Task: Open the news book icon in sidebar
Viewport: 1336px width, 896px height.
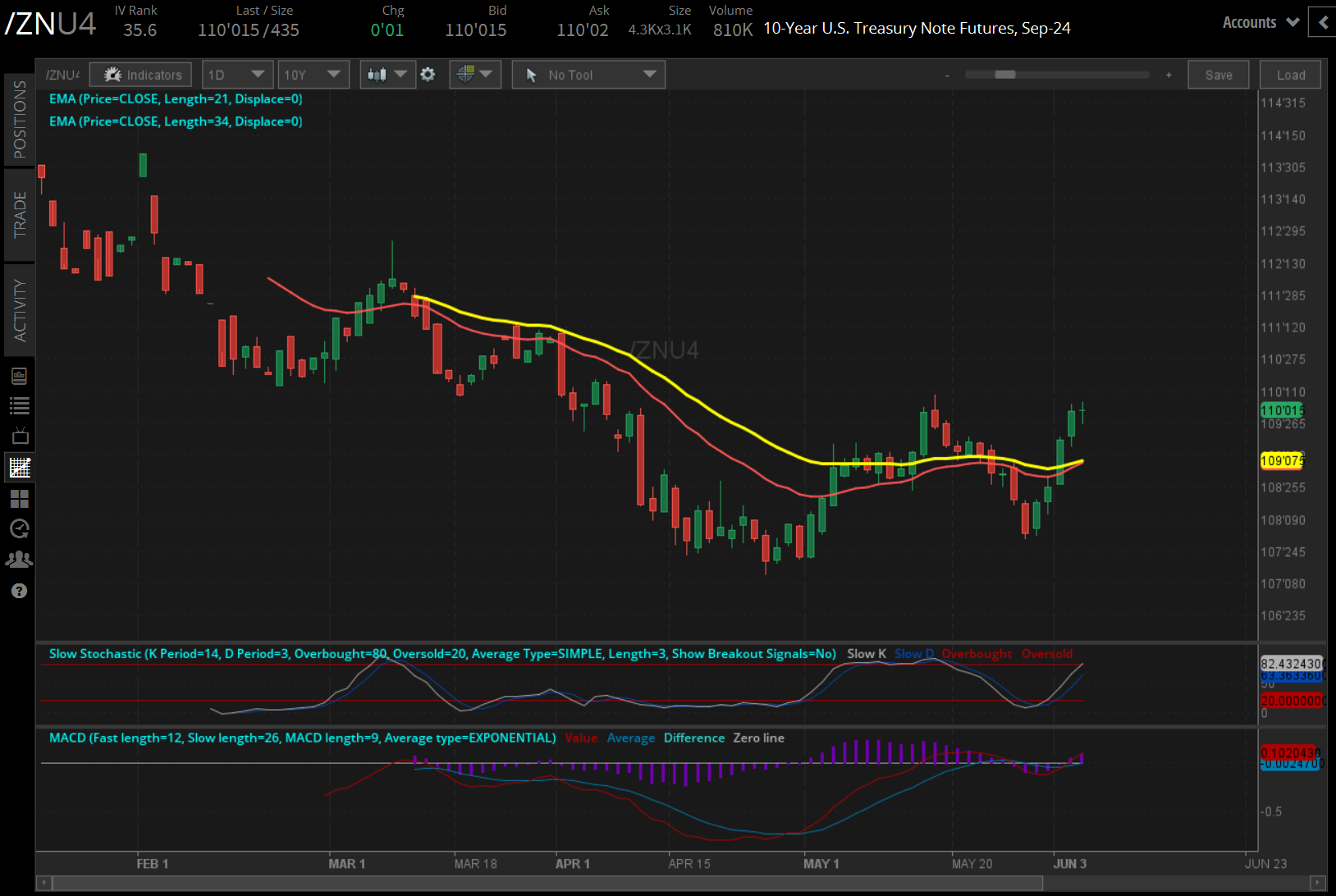Action: (x=20, y=376)
